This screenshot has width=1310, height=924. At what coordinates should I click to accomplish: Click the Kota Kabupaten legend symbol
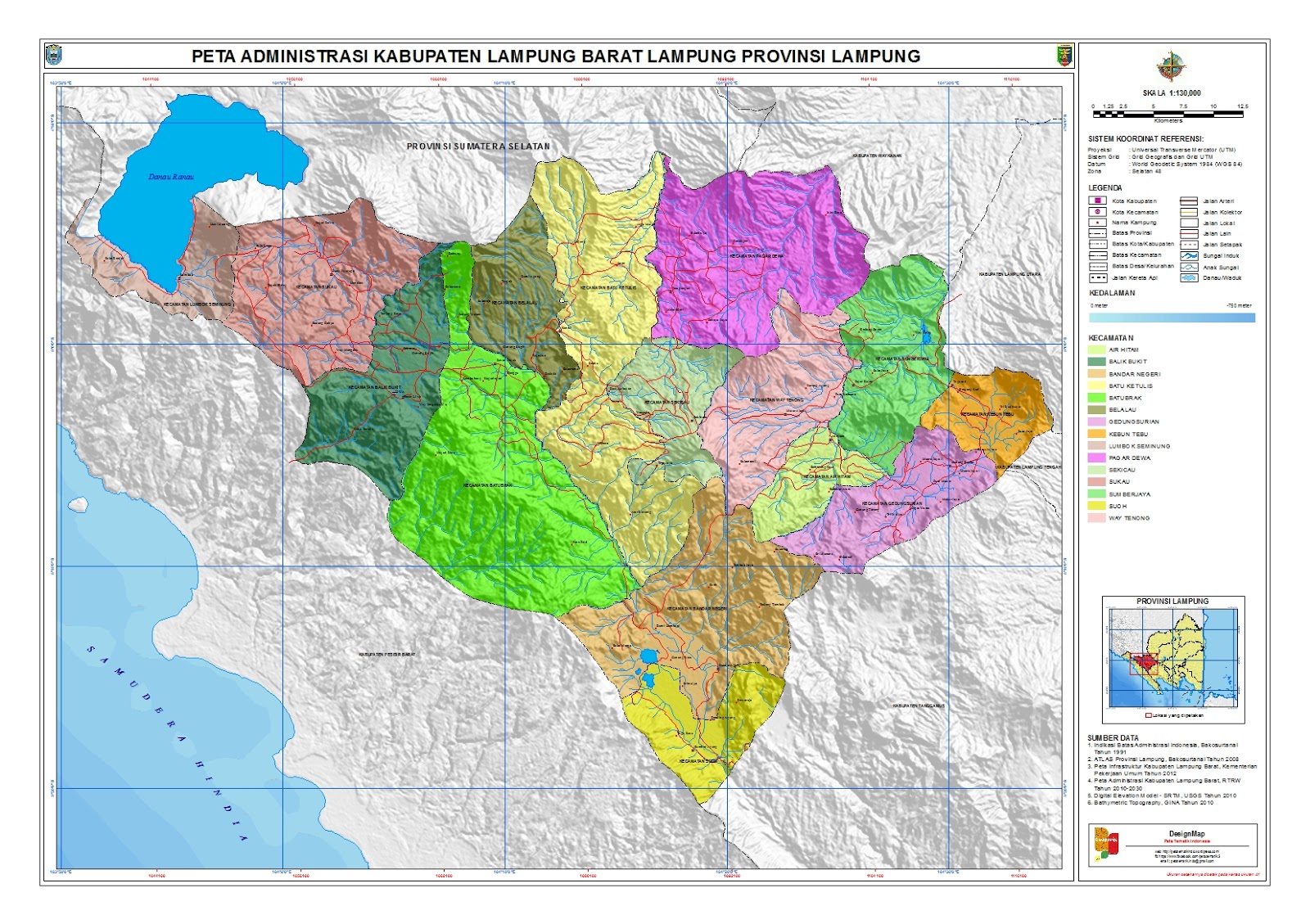[x=1097, y=201]
